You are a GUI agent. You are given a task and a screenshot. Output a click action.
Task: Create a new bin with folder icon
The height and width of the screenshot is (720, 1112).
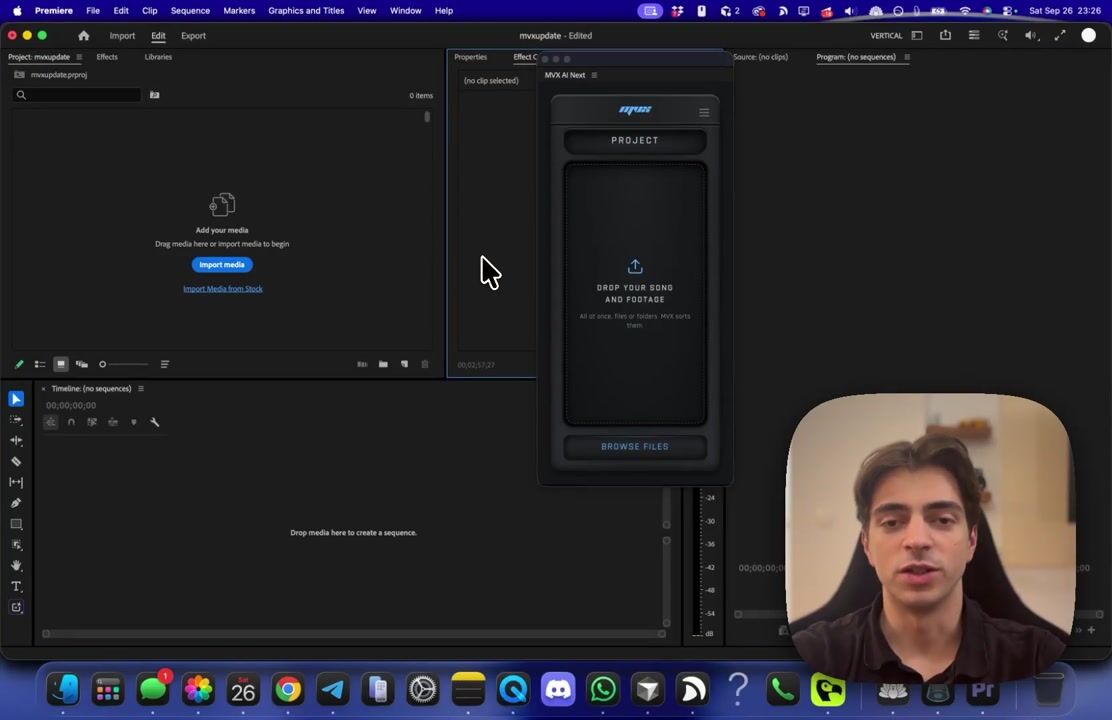pyautogui.click(x=383, y=364)
